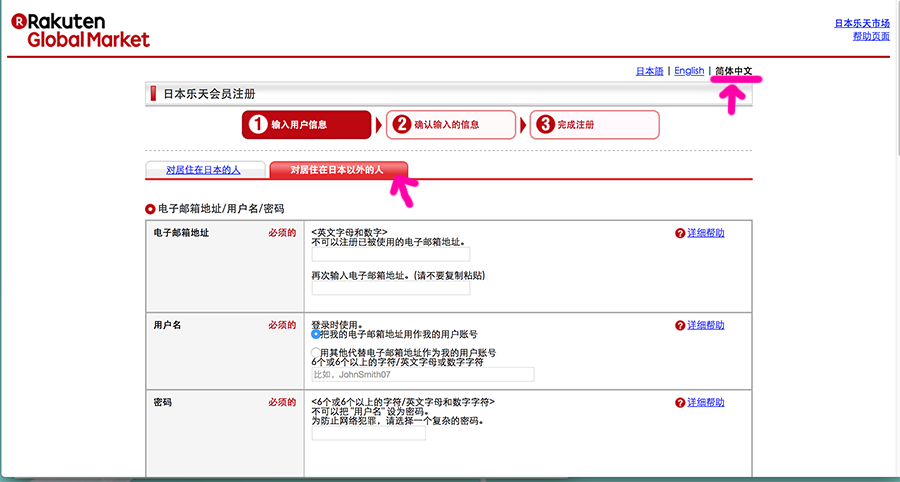Switch to residents living in Japan tab

tap(204, 170)
